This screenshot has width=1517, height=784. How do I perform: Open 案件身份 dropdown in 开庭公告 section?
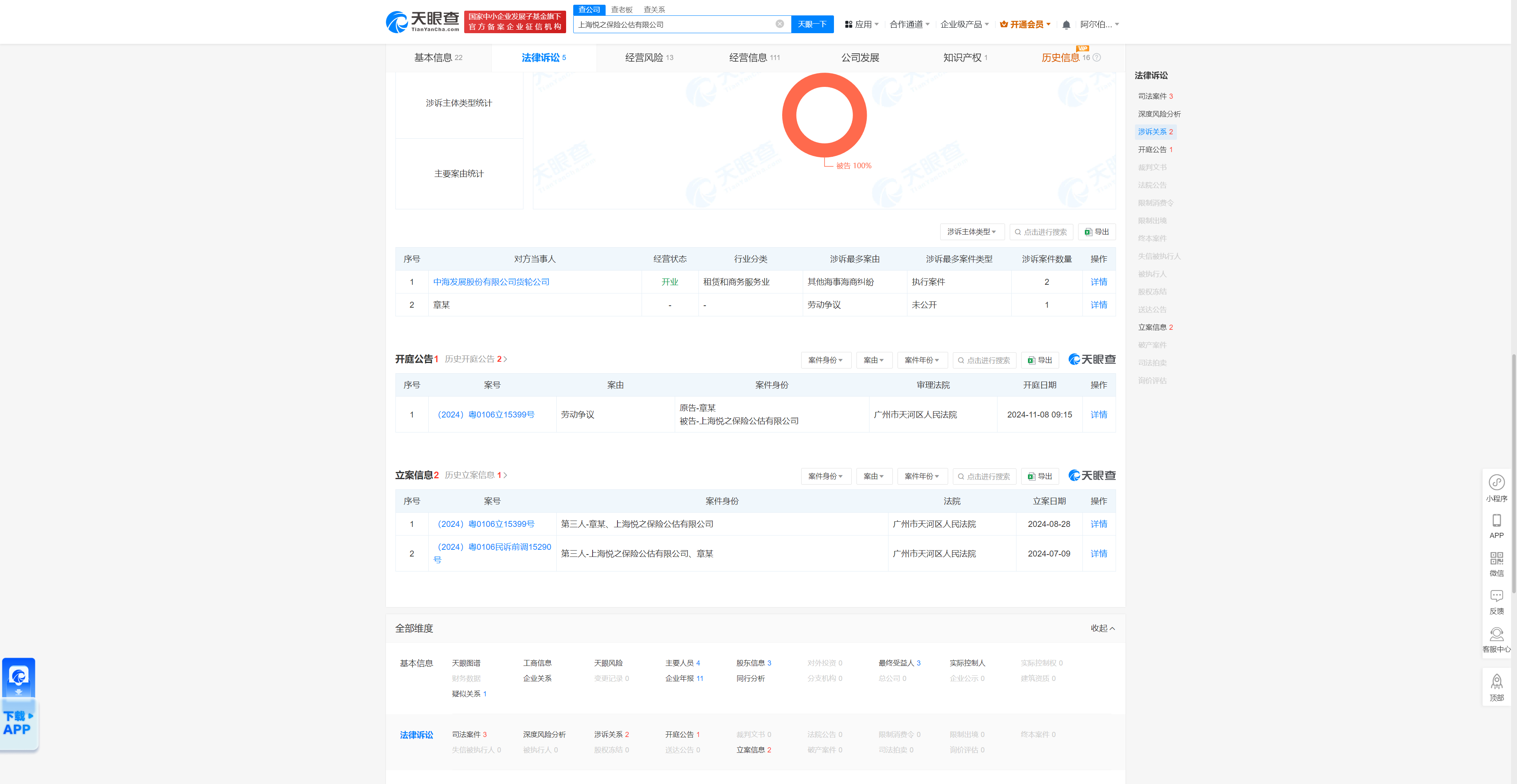pyautogui.click(x=826, y=360)
